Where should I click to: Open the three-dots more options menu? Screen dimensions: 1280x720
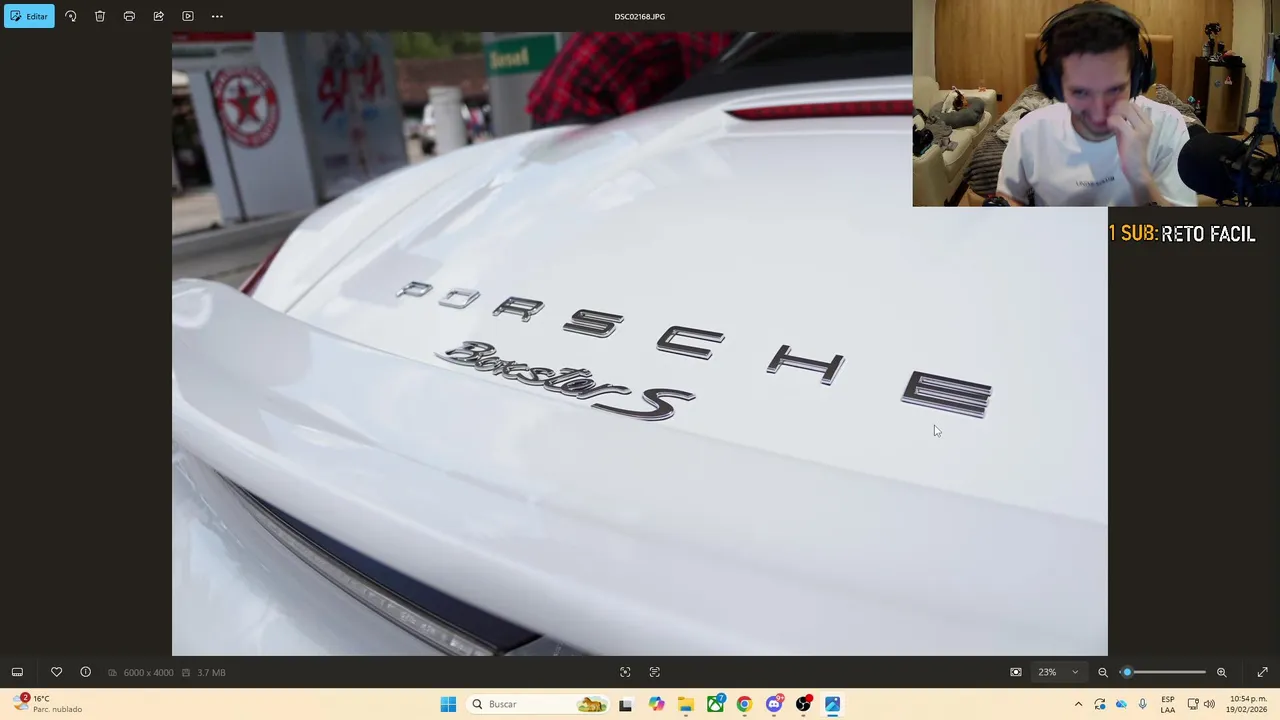point(217,16)
